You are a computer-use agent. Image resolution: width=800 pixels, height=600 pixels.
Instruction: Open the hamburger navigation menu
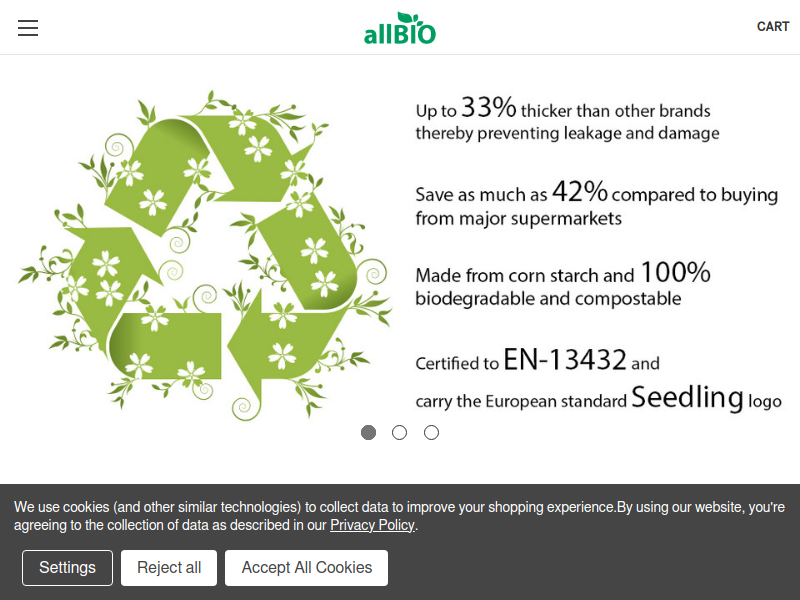click(28, 28)
